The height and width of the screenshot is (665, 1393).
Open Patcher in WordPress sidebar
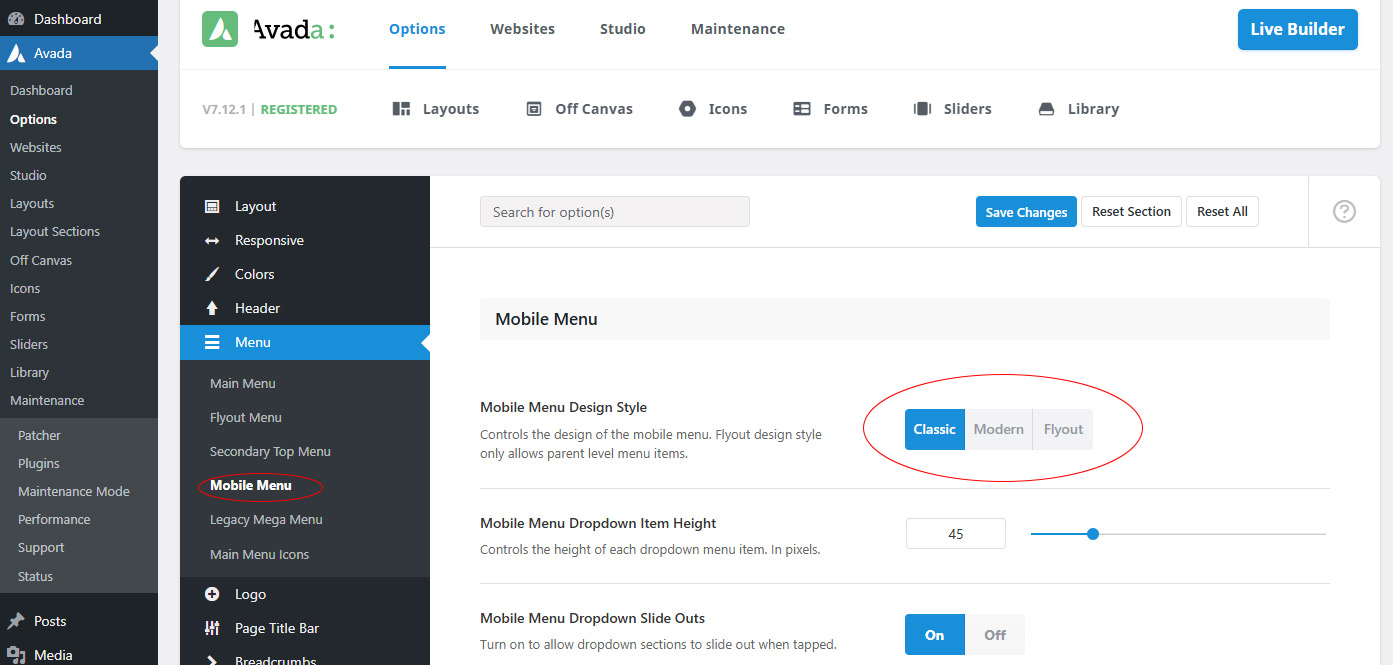tap(39, 435)
